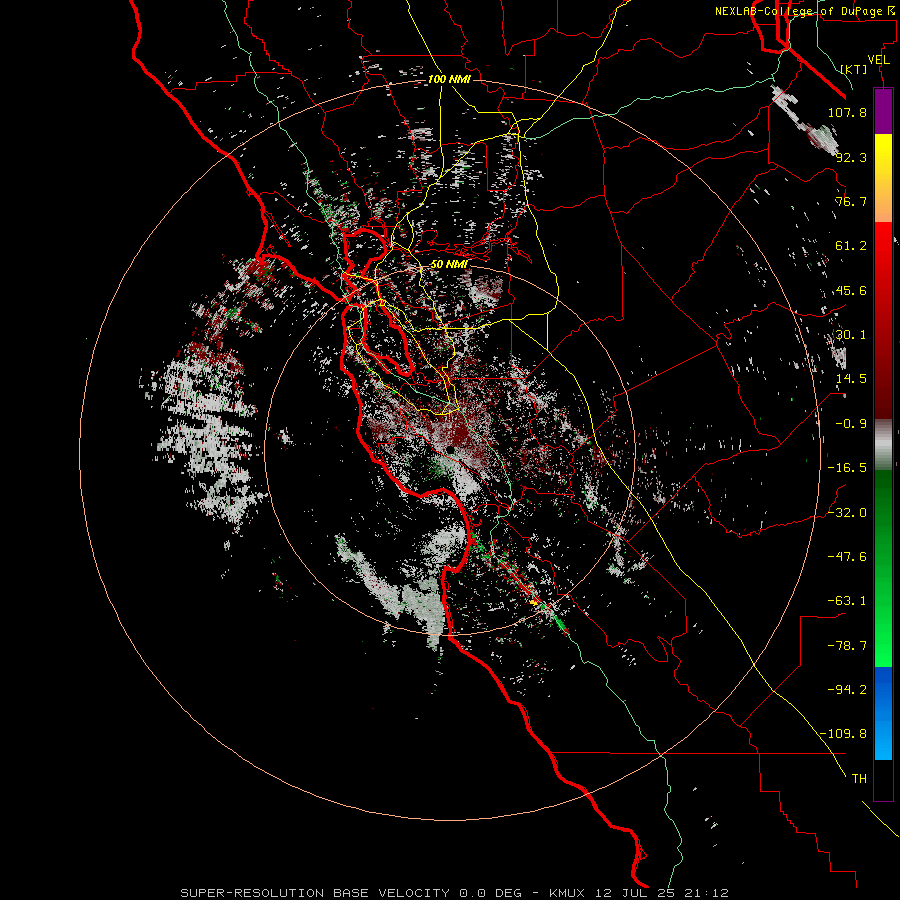The image size is (900, 900).
Task: Click the -63.1 legend value
Action: (x=847, y=601)
